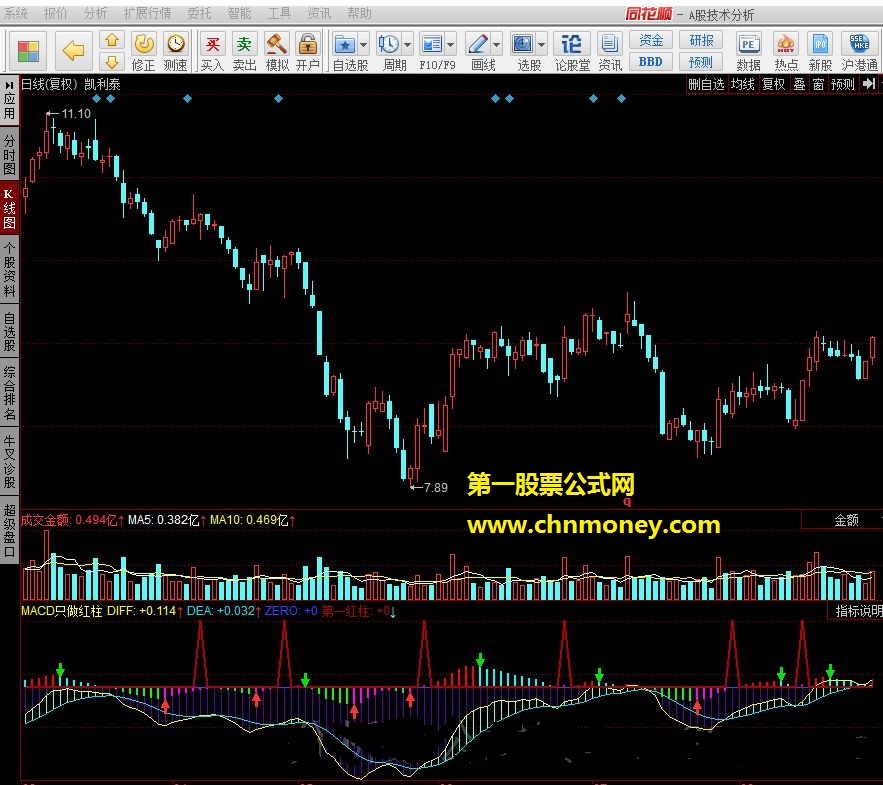Click the last blue diamond event marker
The image size is (883, 785).
point(621,99)
